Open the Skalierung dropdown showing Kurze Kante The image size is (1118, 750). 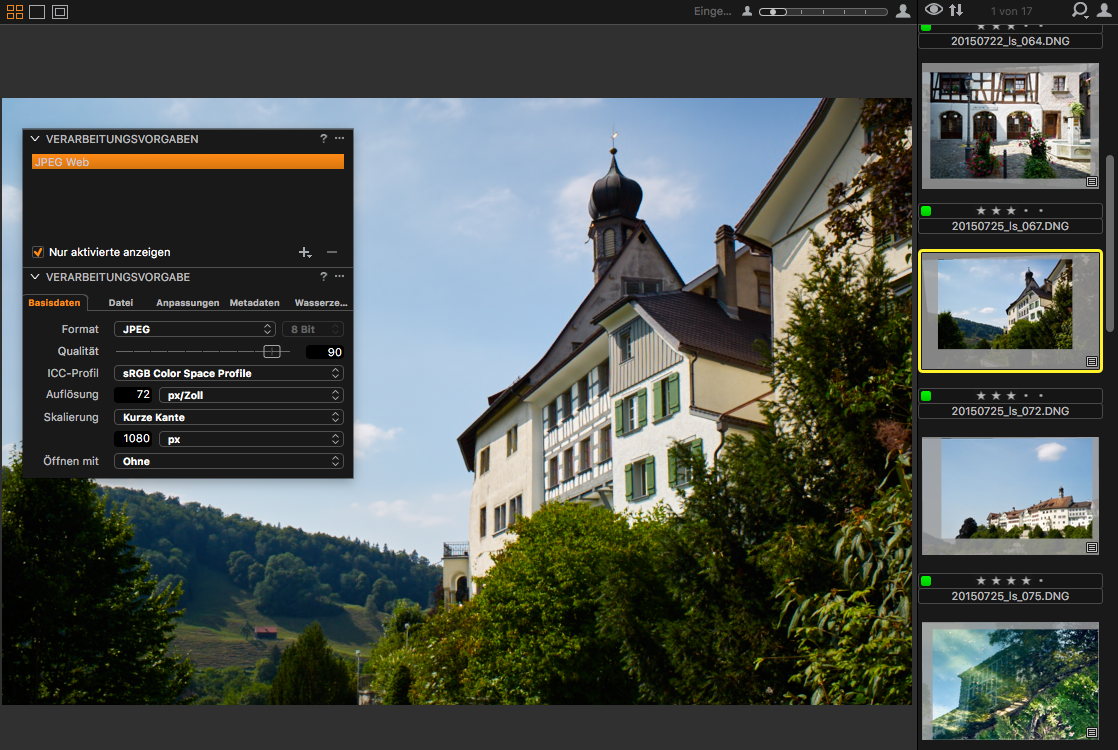click(229, 417)
